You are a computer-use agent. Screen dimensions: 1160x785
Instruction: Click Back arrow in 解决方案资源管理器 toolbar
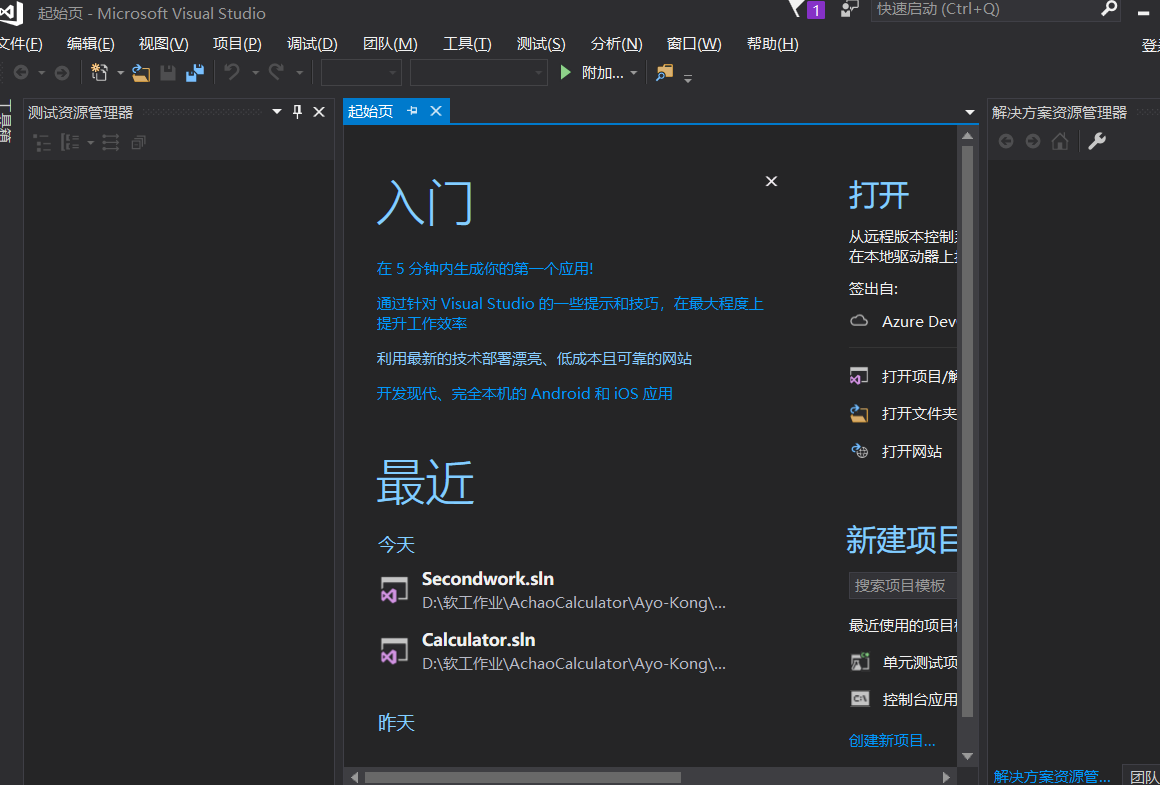tap(1005, 141)
